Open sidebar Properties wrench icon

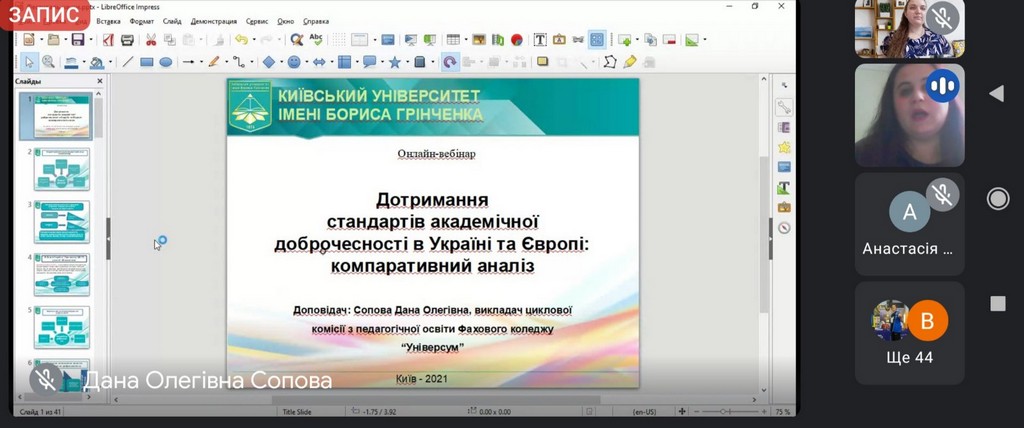pyautogui.click(x=784, y=107)
